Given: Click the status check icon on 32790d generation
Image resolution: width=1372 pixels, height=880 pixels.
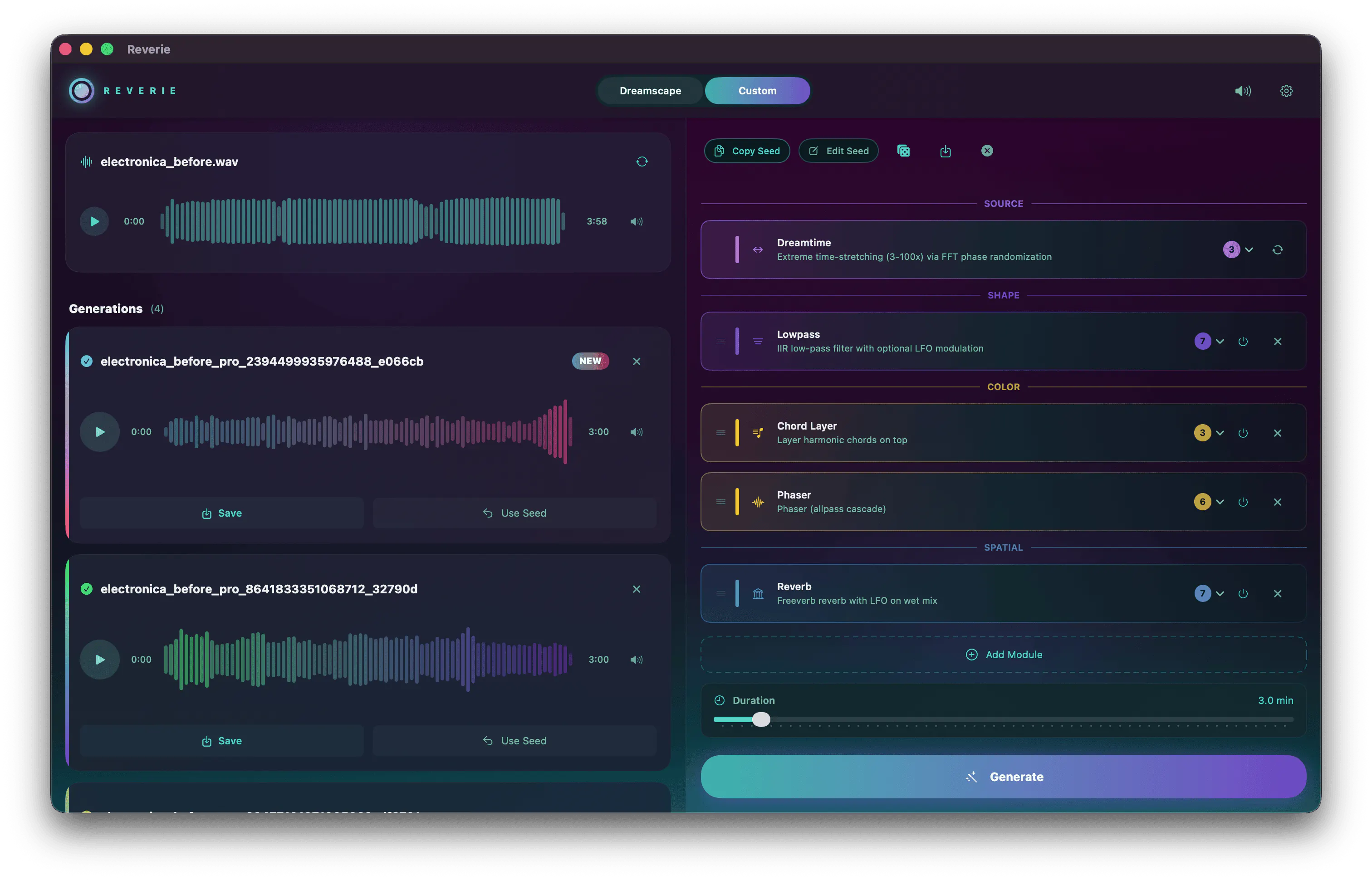Looking at the screenshot, I should click(x=86, y=589).
